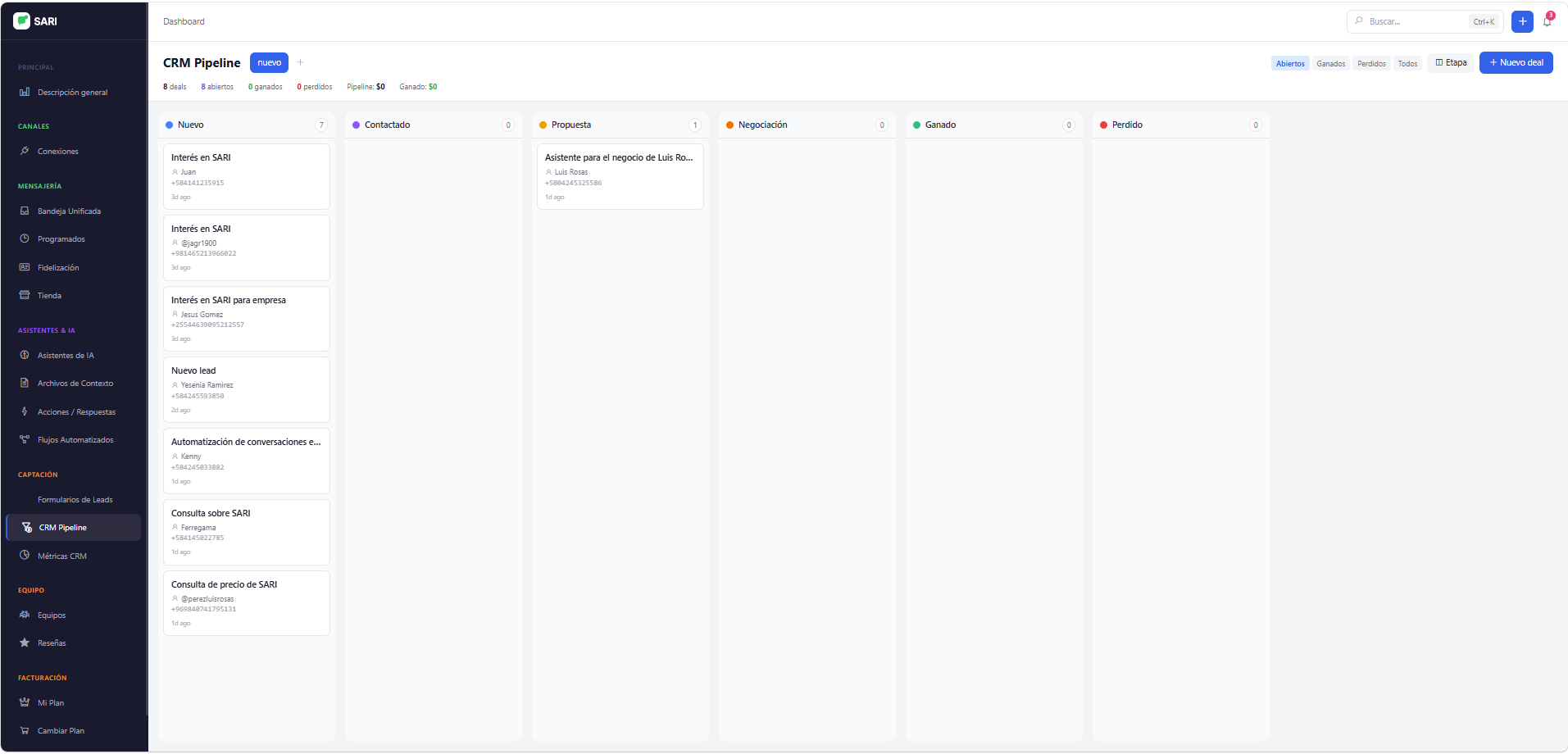Viewport: 1568px width, 754px height.
Task: Click the CRM Pipeline page title
Action: pyautogui.click(x=202, y=63)
